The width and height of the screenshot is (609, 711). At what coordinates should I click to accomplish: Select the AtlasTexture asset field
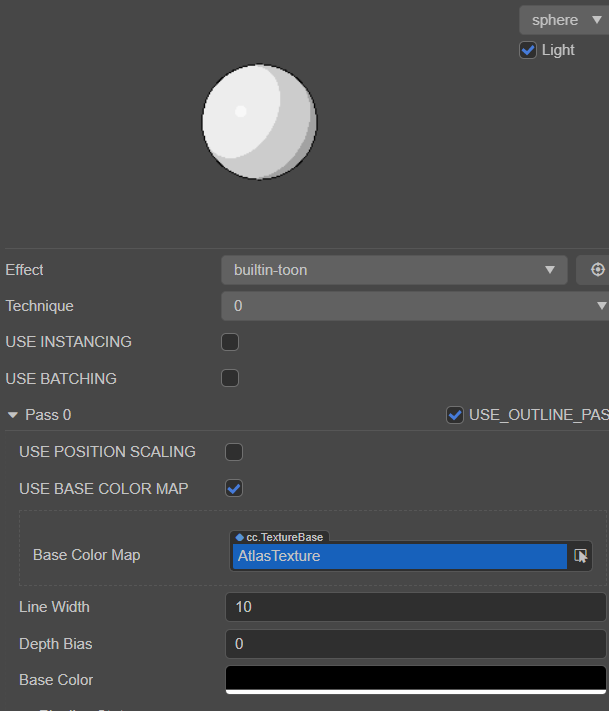tap(399, 556)
